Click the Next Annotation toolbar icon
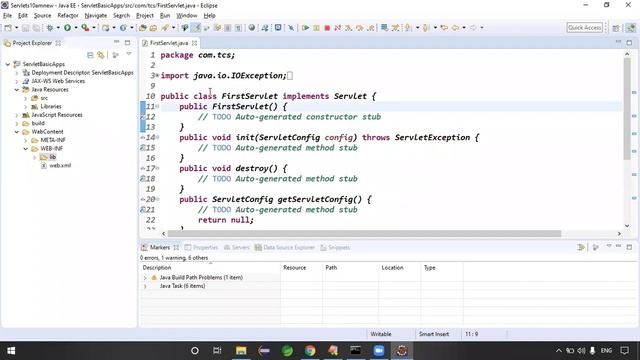The height and width of the screenshot is (360, 640). coord(408,28)
